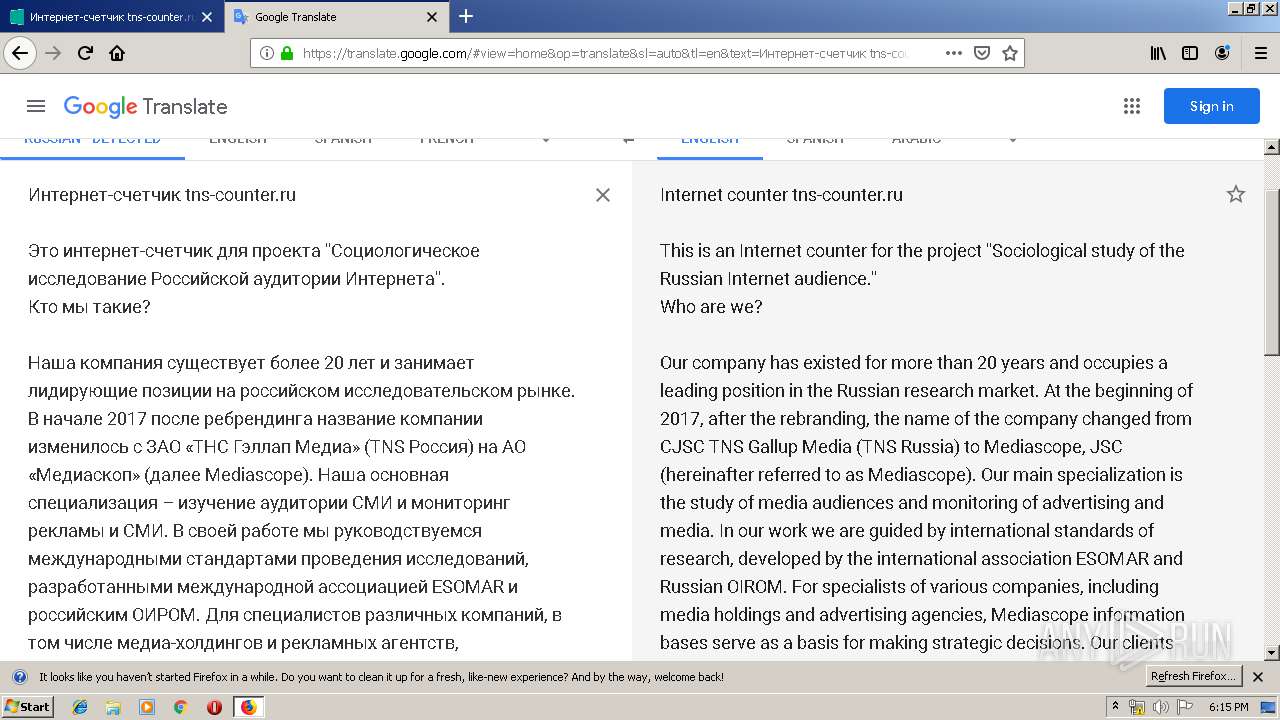Expand the target language list
1280x720 pixels.
(1013, 140)
